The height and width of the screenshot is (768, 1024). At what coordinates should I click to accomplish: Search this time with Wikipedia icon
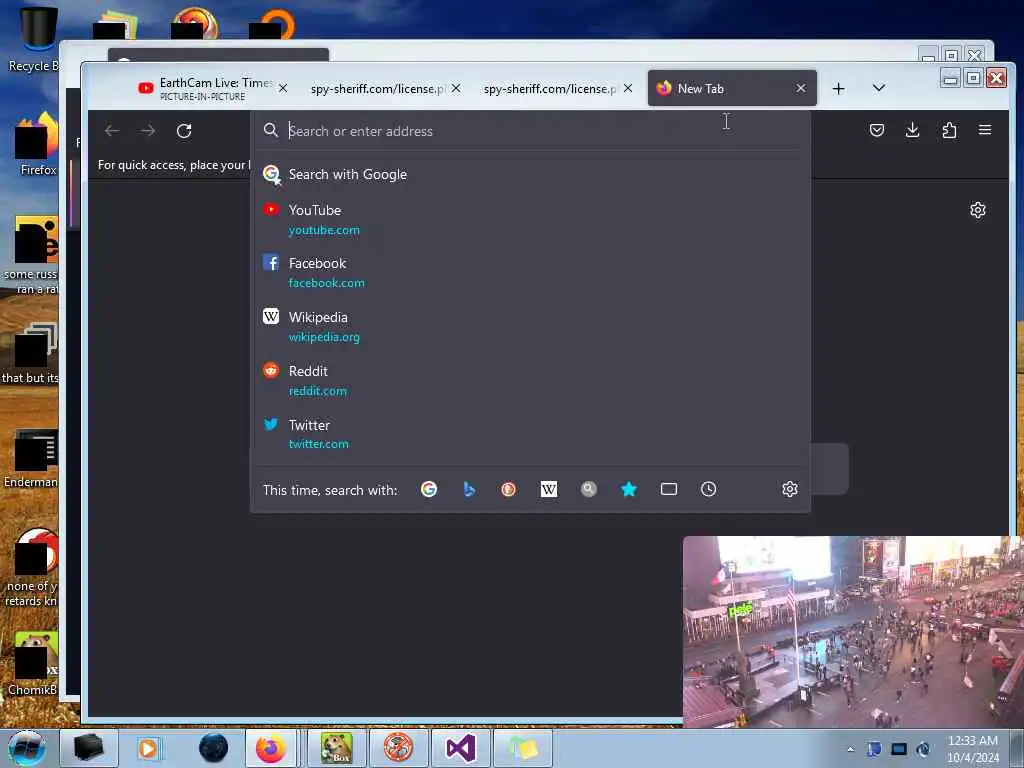(x=549, y=489)
